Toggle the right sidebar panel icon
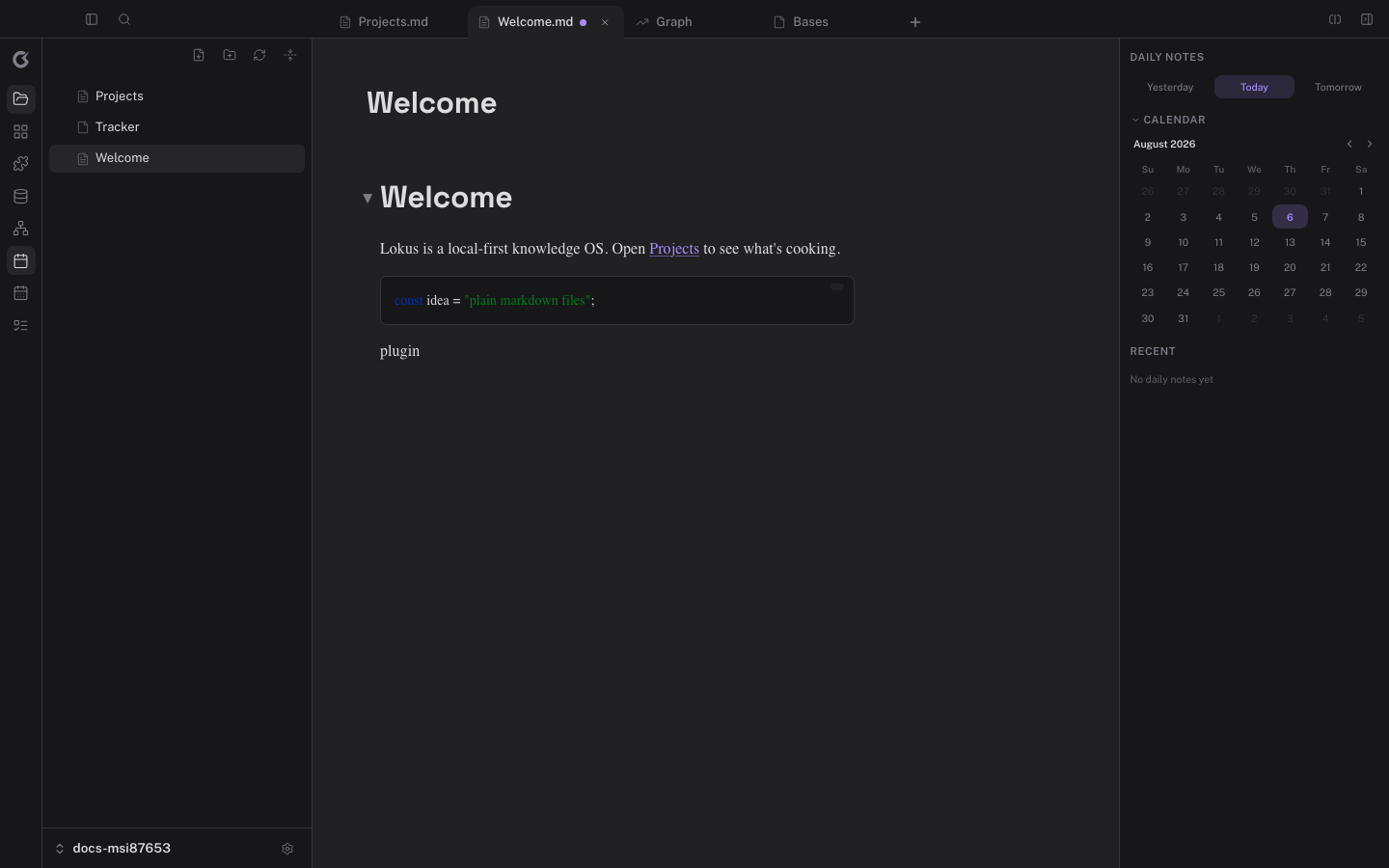Image resolution: width=1389 pixels, height=868 pixels. (1367, 19)
